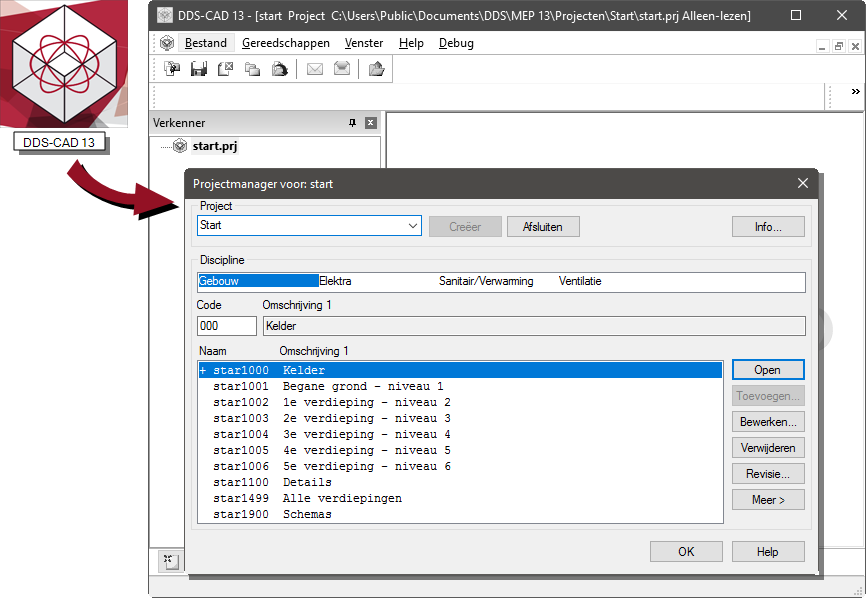Click the stacked copy pages toolbar icon
866x600 pixels.
252,69
